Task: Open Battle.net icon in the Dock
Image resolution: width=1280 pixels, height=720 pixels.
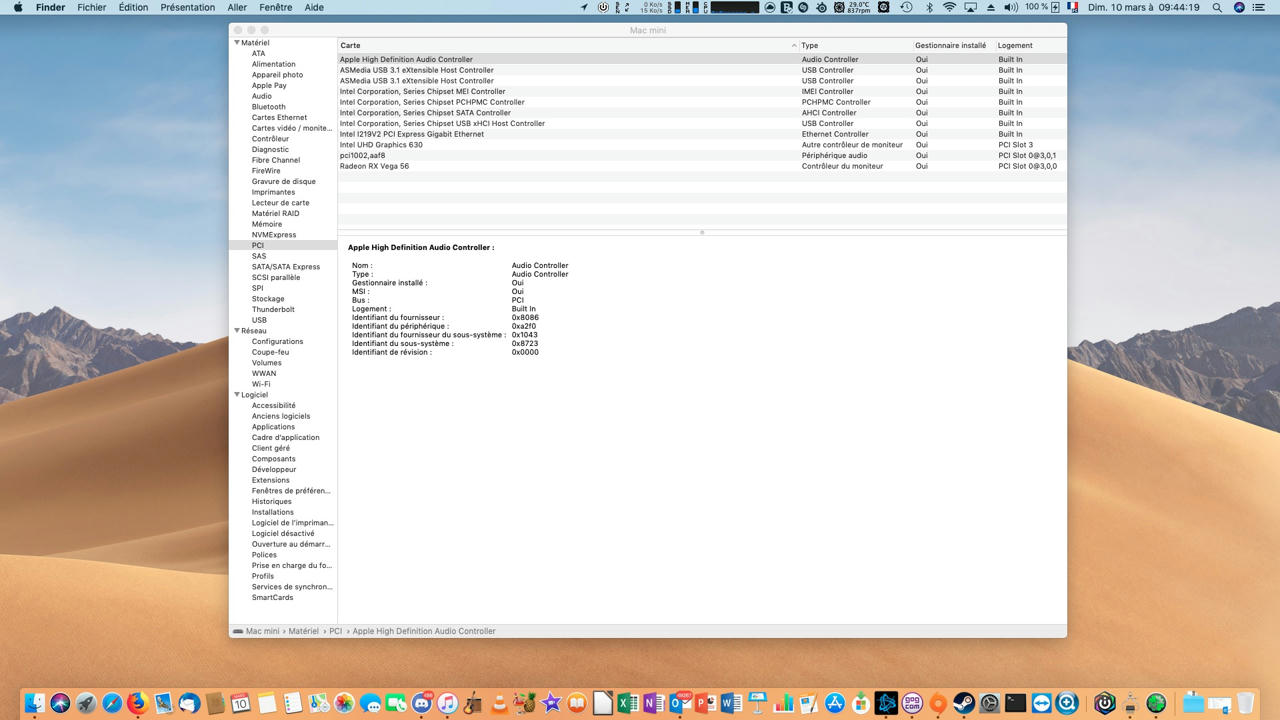Action: tap(886, 703)
